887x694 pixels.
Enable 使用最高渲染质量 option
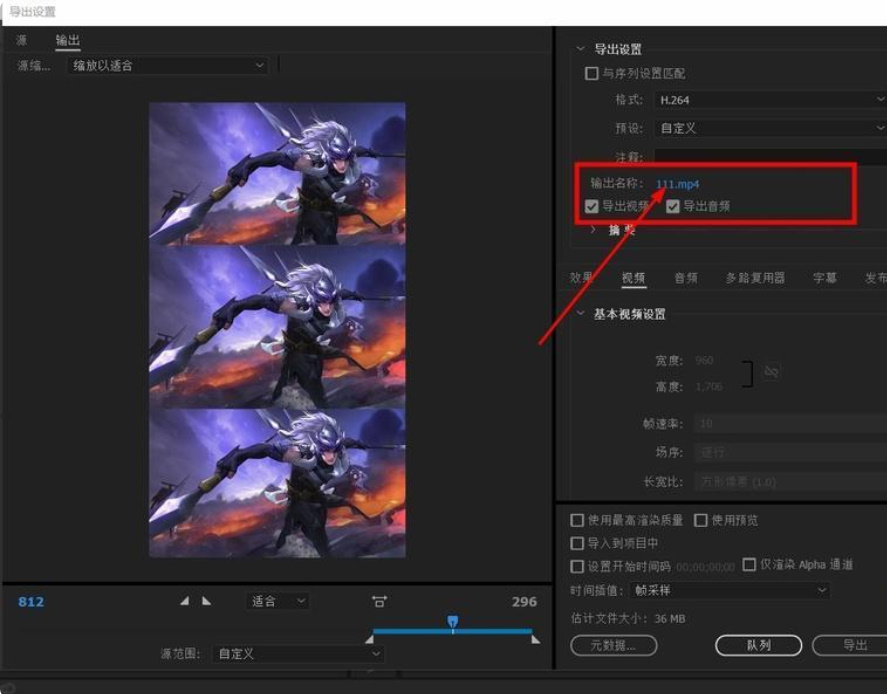[x=577, y=520]
